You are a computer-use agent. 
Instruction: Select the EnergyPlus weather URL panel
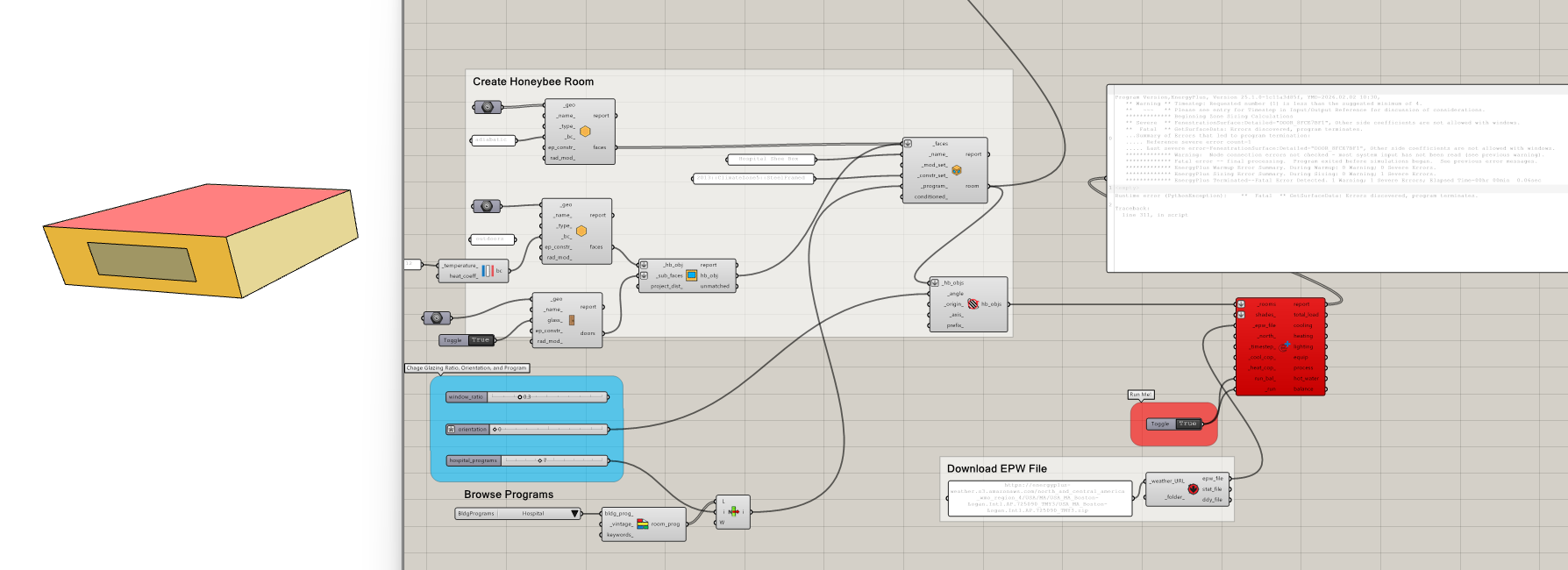(1039, 497)
